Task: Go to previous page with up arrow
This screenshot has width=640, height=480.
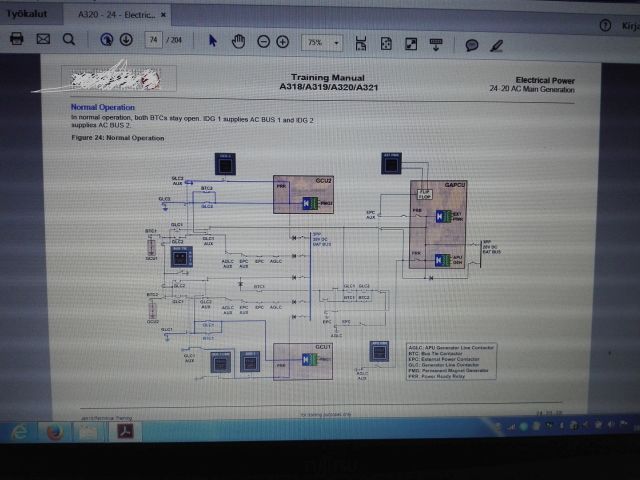Action: pos(107,40)
